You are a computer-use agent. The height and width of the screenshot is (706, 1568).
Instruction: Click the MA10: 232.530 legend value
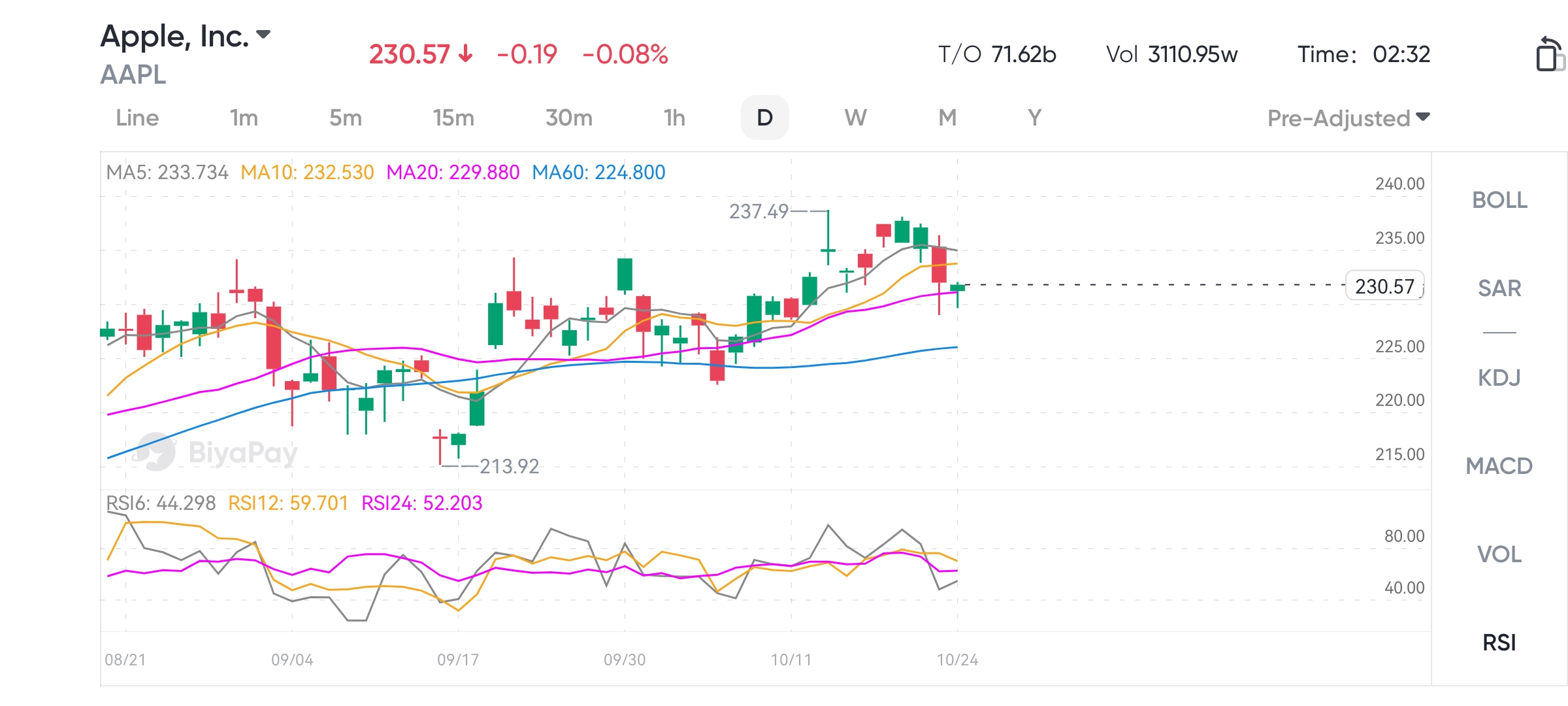307,173
